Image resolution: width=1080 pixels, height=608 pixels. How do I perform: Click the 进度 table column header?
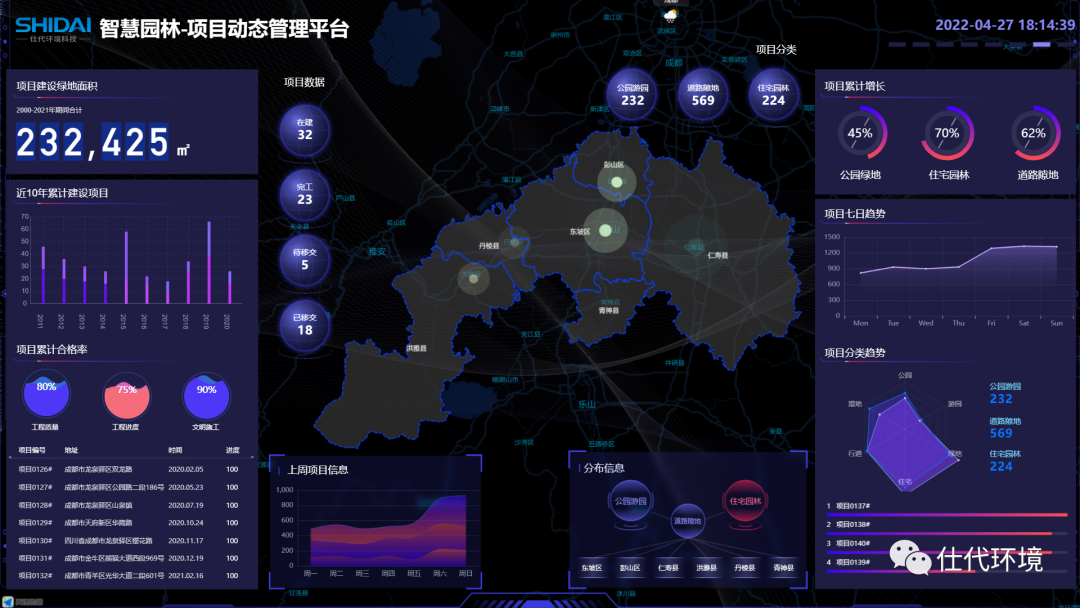[x=232, y=450]
